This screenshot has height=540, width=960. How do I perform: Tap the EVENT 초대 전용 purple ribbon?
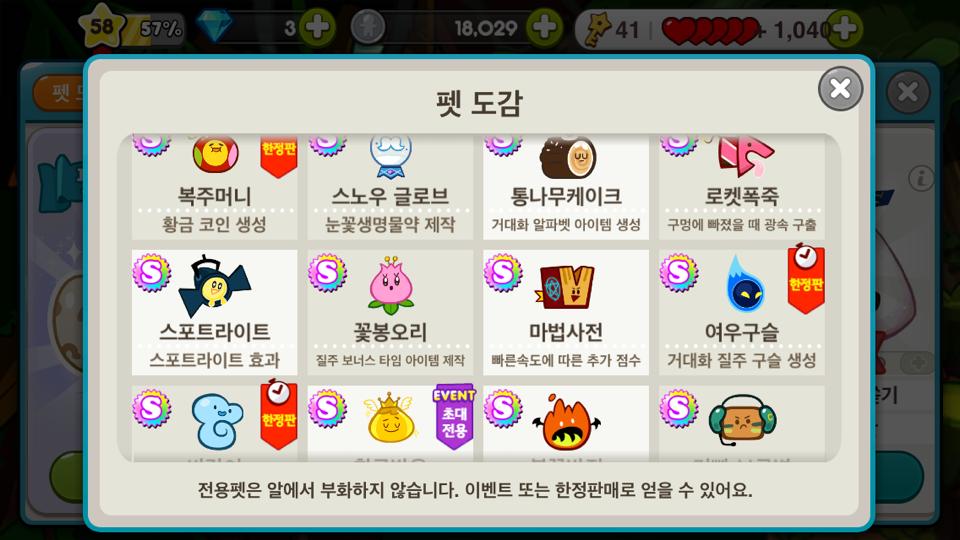point(454,416)
